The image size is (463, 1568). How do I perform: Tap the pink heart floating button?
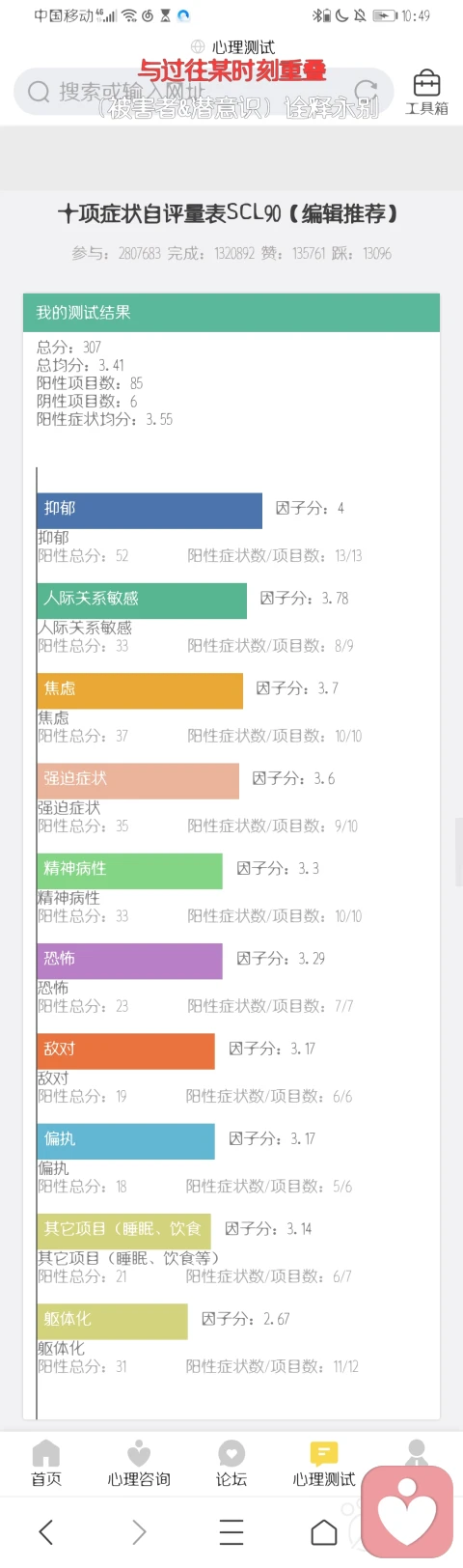coord(407,1512)
